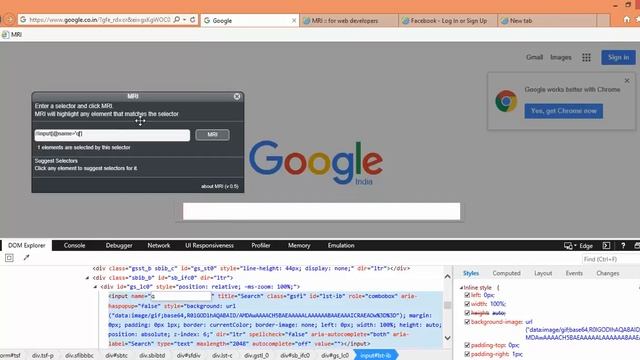Open the Gmail link
Viewport: 640px width, 360px height.
point(534,57)
